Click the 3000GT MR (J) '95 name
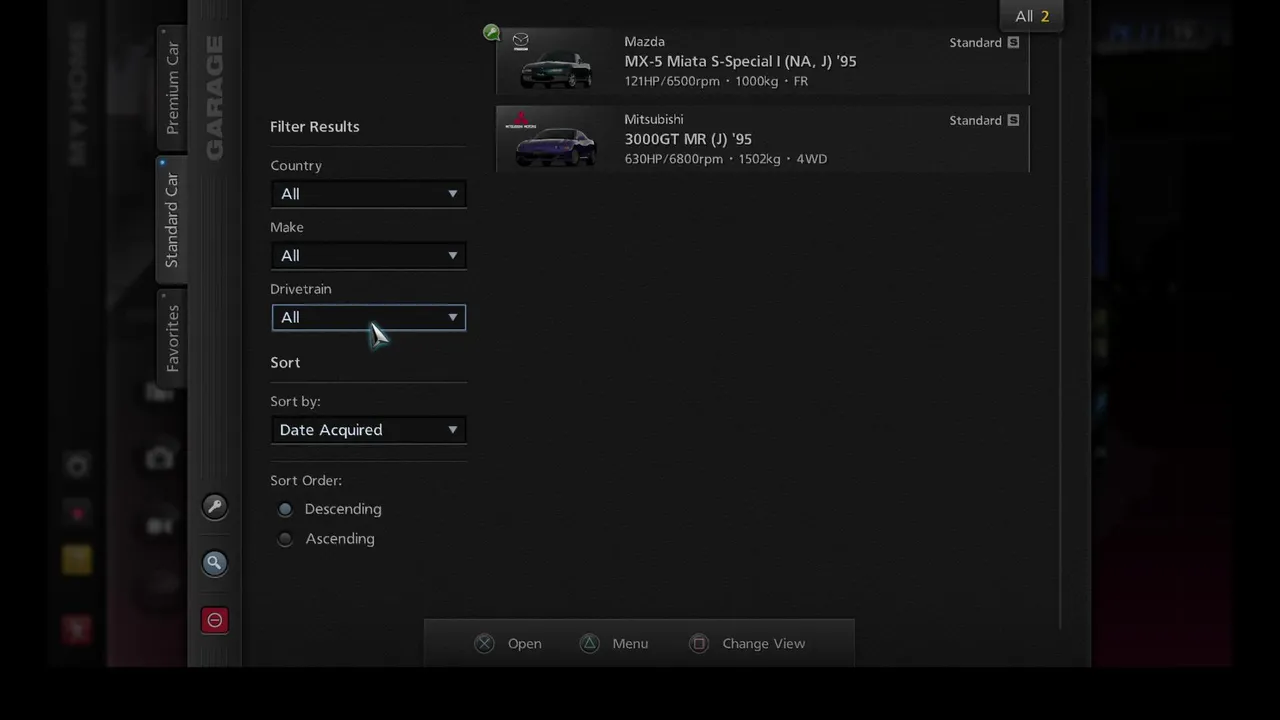 point(688,140)
